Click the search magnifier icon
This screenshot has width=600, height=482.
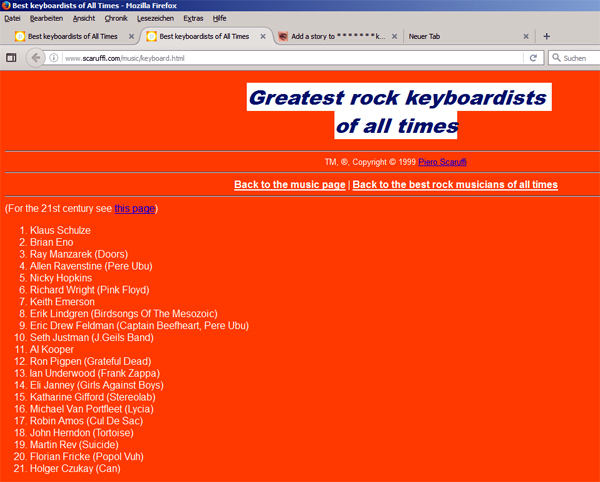click(556, 58)
